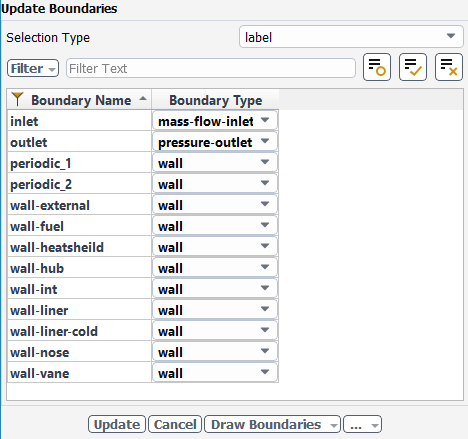Open the Filter dropdown button

tap(33, 68)
